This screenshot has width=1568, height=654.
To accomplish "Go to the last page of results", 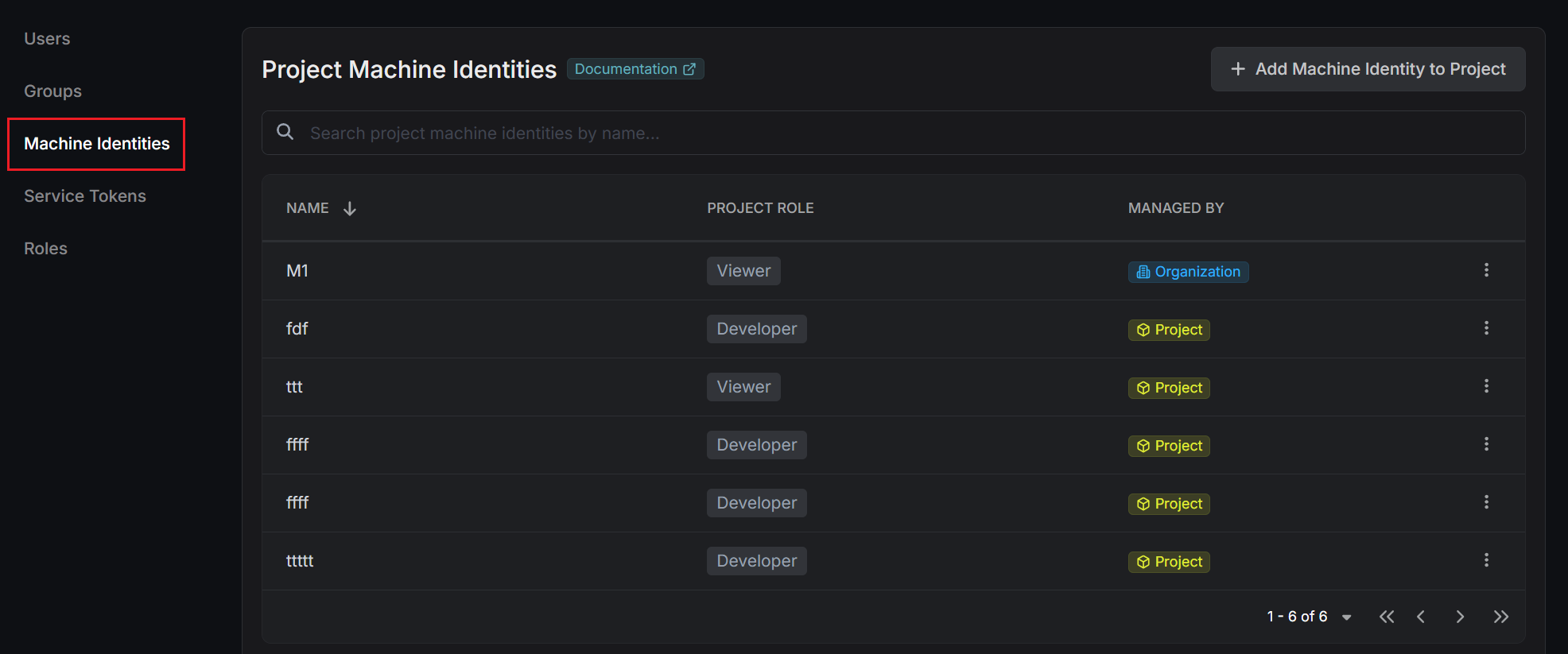I will click(1500, 617).
